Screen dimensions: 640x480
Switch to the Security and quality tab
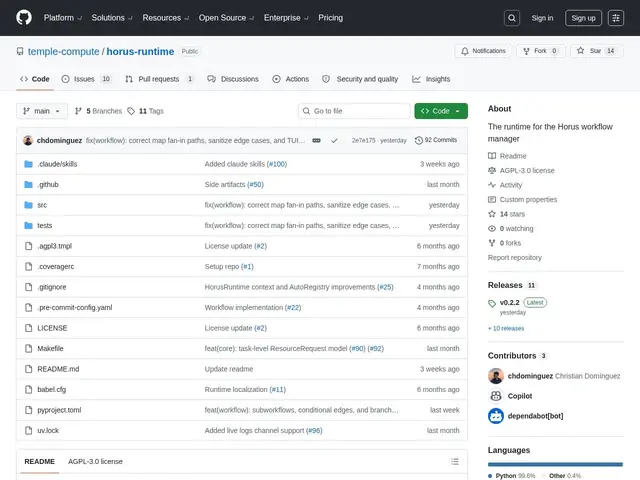360,79
